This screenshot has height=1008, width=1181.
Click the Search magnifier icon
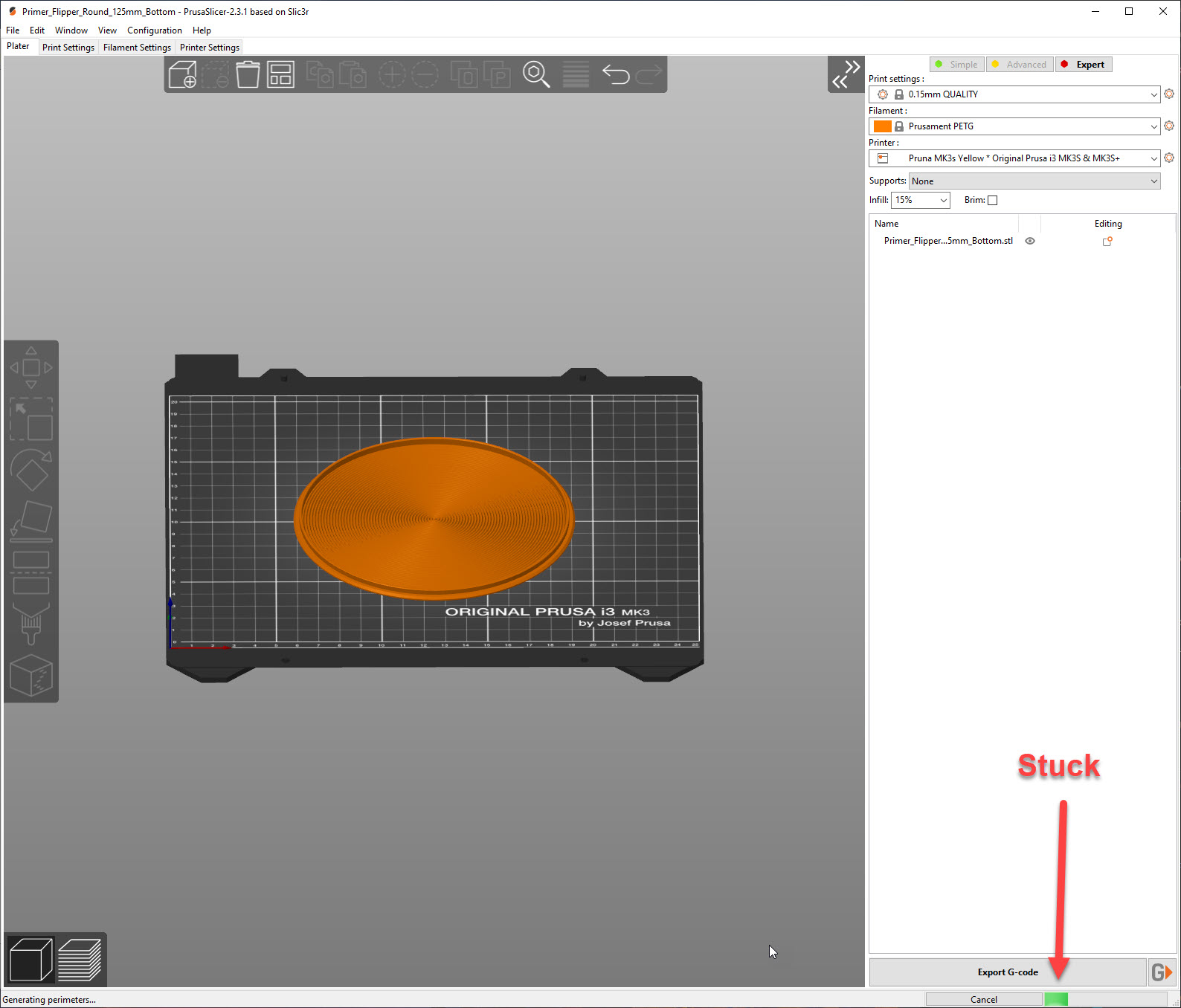click(535, 74)
